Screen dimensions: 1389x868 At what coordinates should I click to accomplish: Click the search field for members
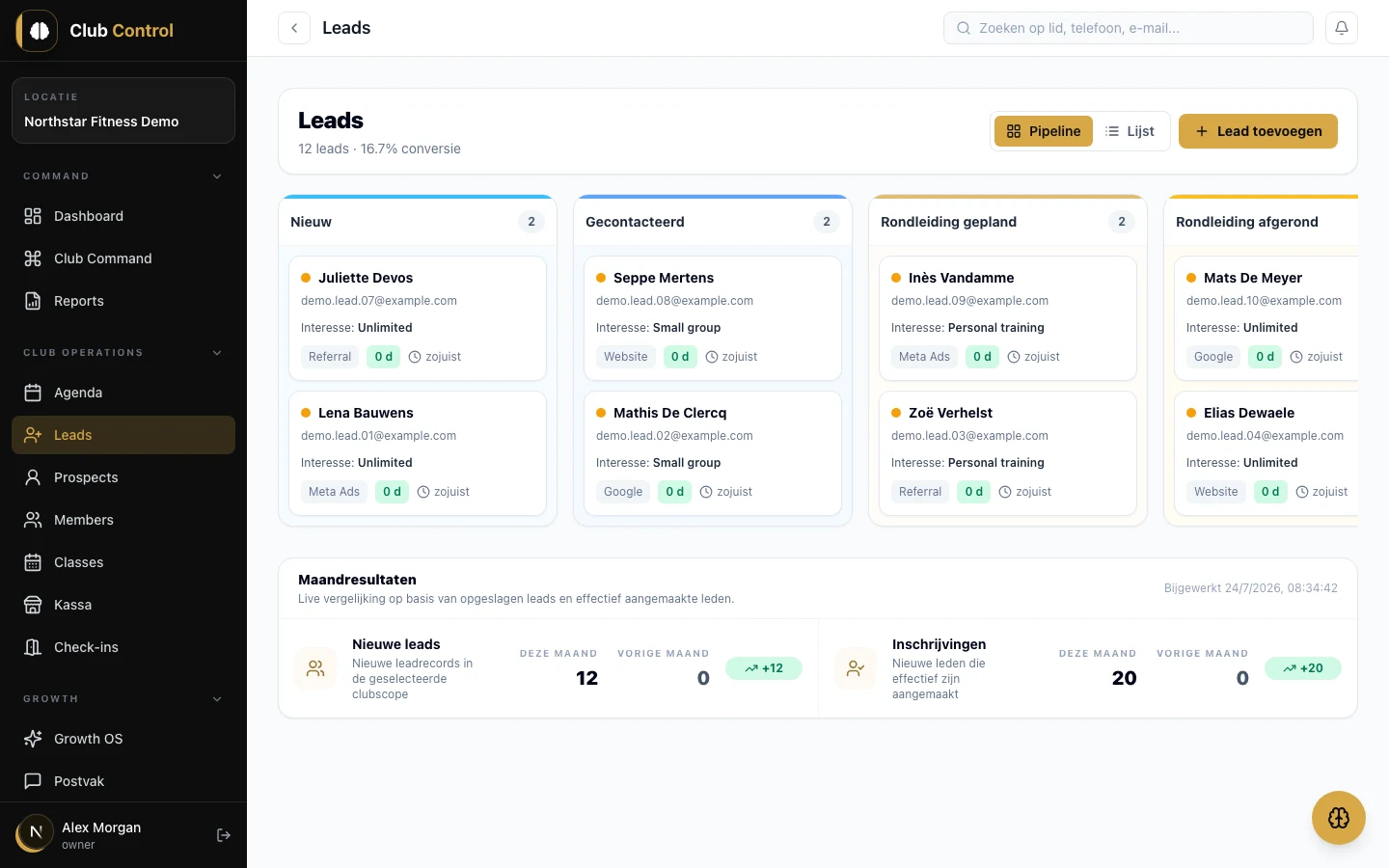tap(1129, 28)
